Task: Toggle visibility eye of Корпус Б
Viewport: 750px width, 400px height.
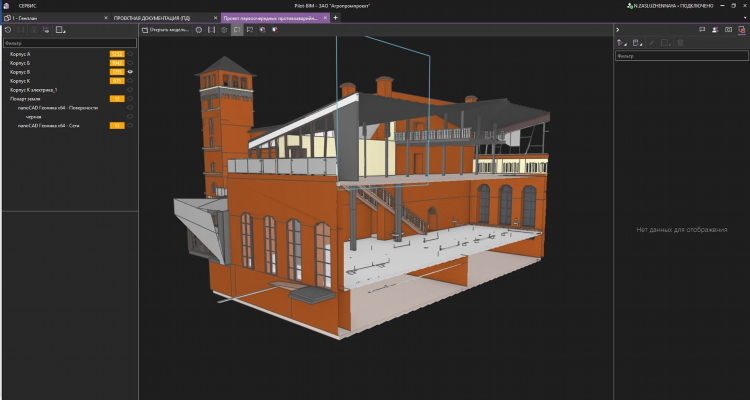Action: 130,63
